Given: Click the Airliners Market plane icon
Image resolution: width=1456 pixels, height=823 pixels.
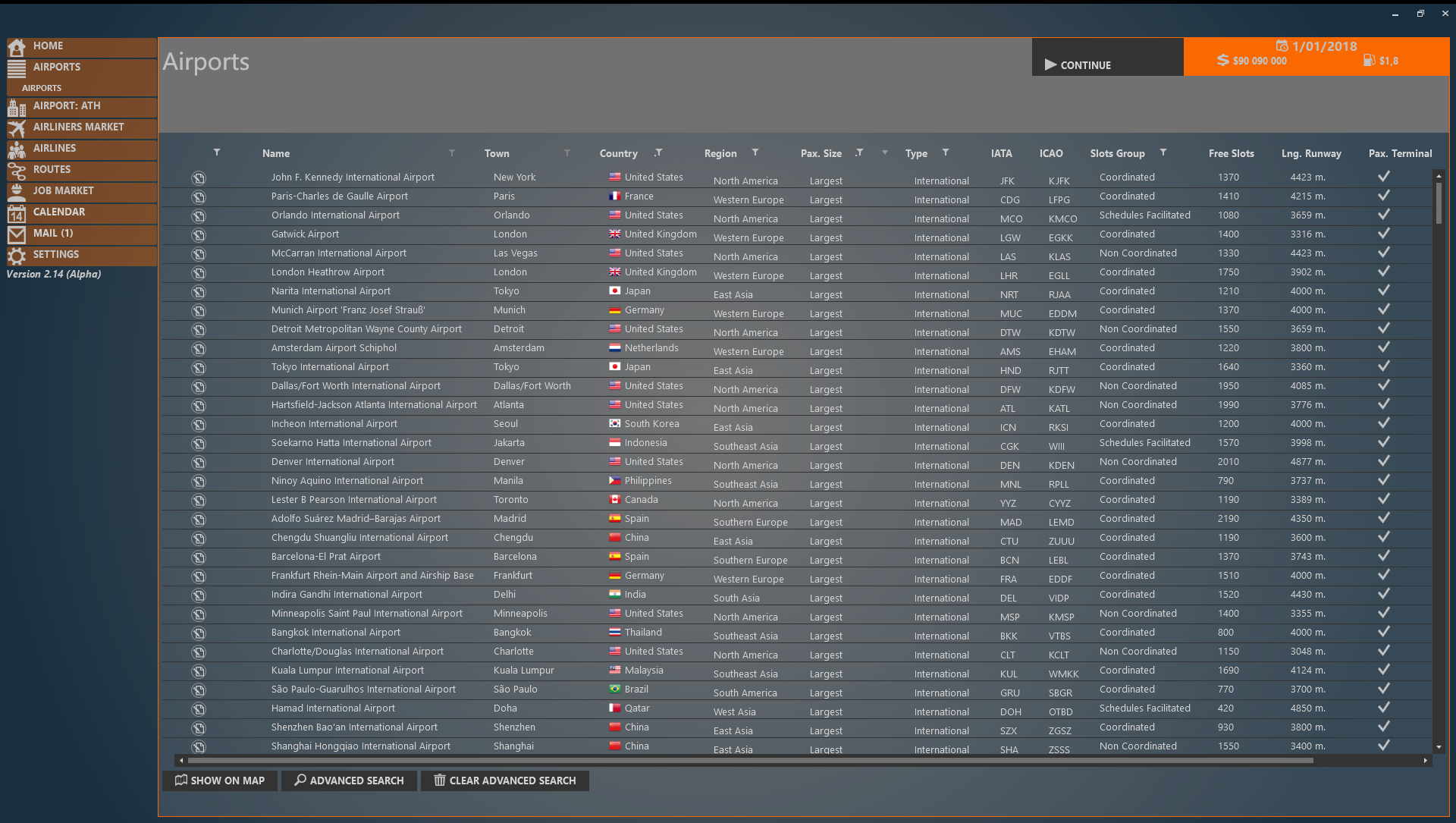Looking at the screenshot, I should (x=17, y=128).
